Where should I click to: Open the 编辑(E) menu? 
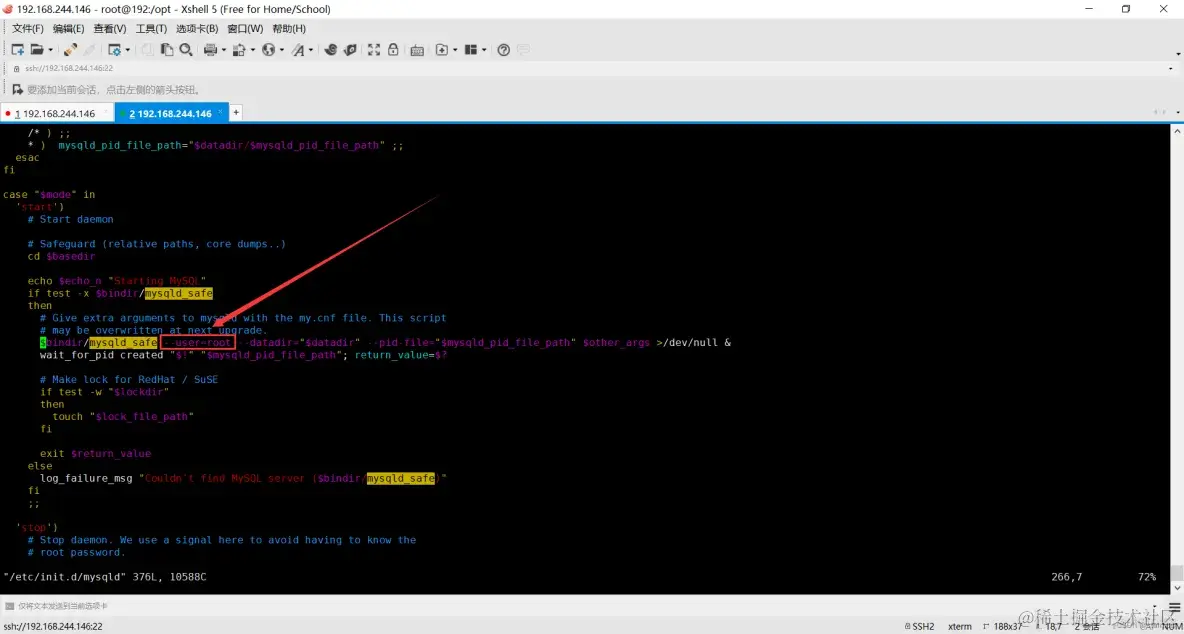(69, 29)
